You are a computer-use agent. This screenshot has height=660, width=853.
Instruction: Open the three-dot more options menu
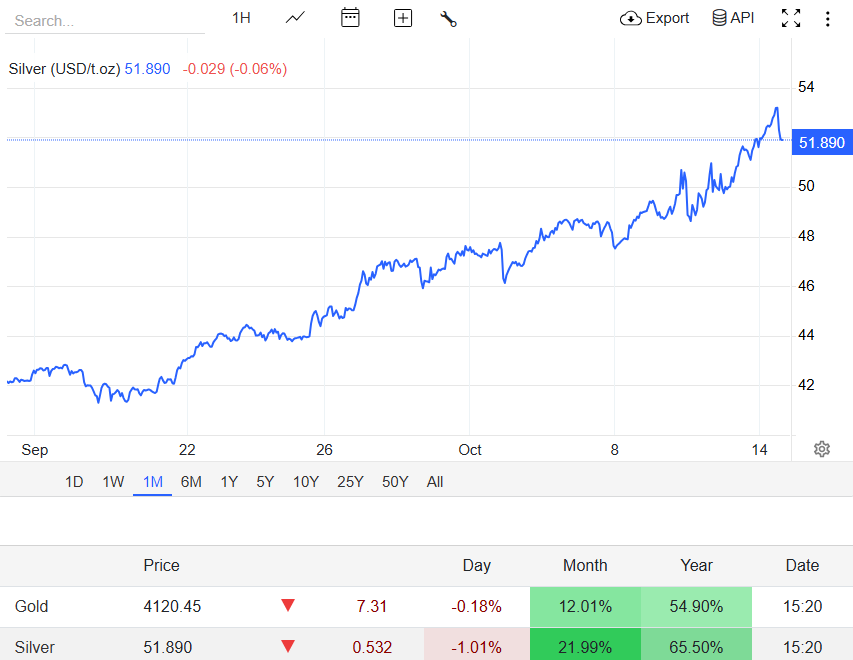pyautogui.click(x=827, y=18)
